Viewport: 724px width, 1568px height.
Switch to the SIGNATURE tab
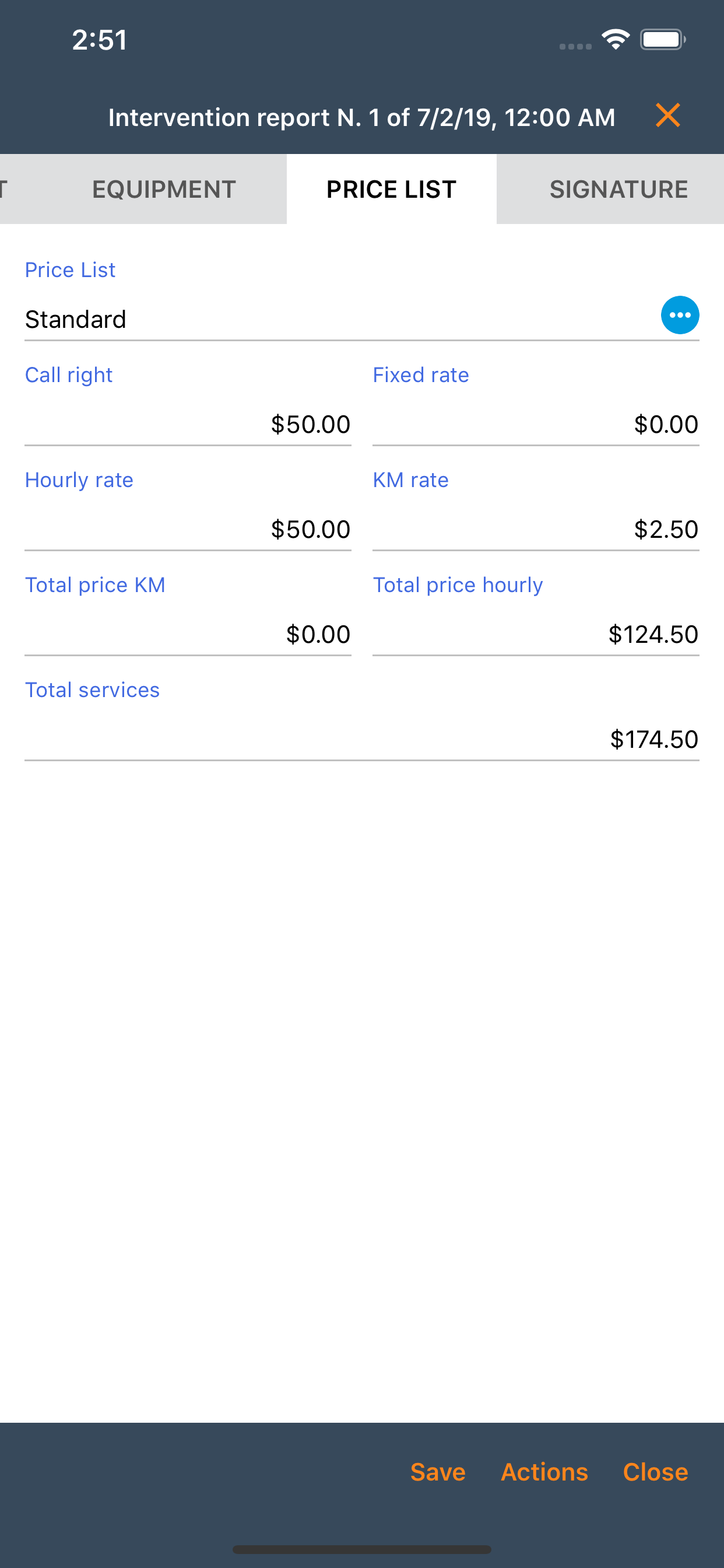click(x=618, y=190)
